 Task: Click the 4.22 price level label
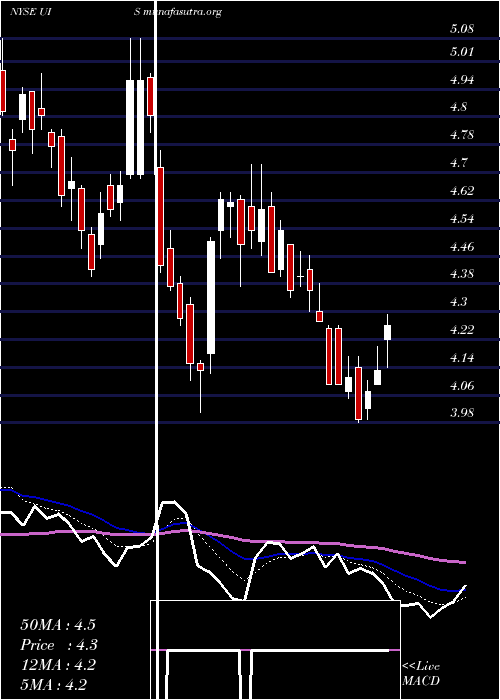coord(462,330)
